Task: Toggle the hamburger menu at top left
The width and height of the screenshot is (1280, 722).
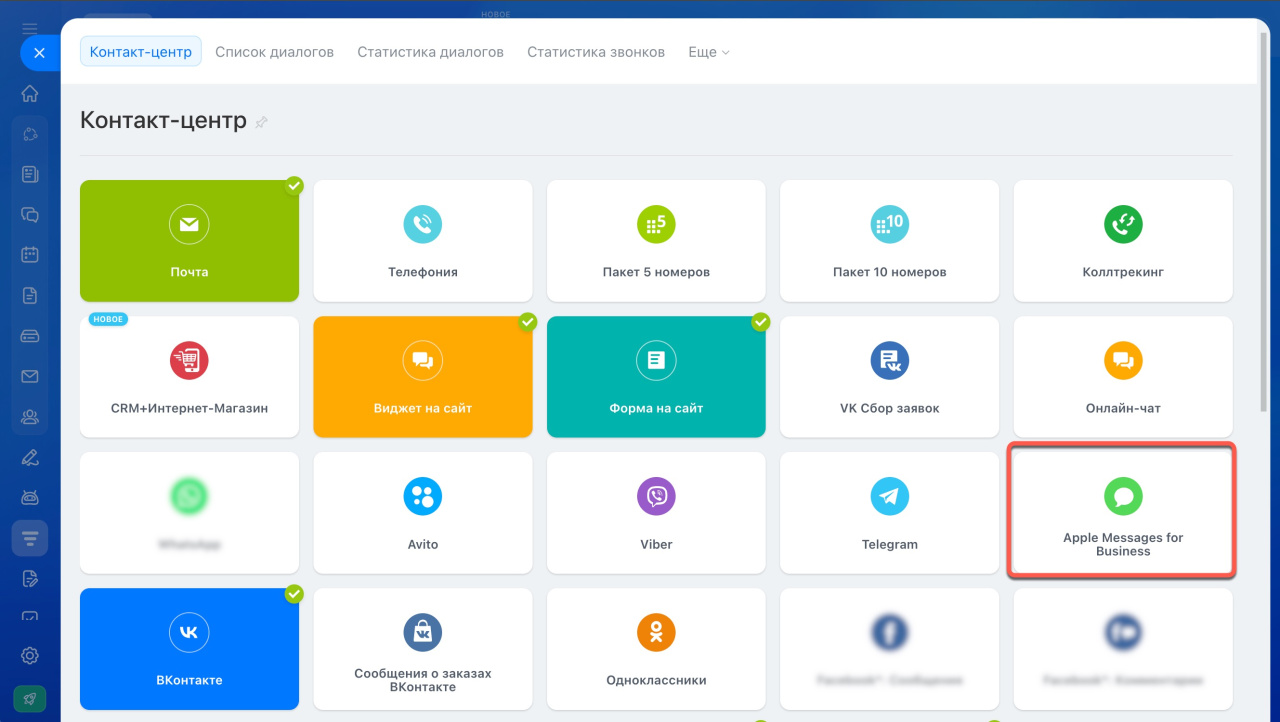Action: pyautogui.click(x=30, y=28)
